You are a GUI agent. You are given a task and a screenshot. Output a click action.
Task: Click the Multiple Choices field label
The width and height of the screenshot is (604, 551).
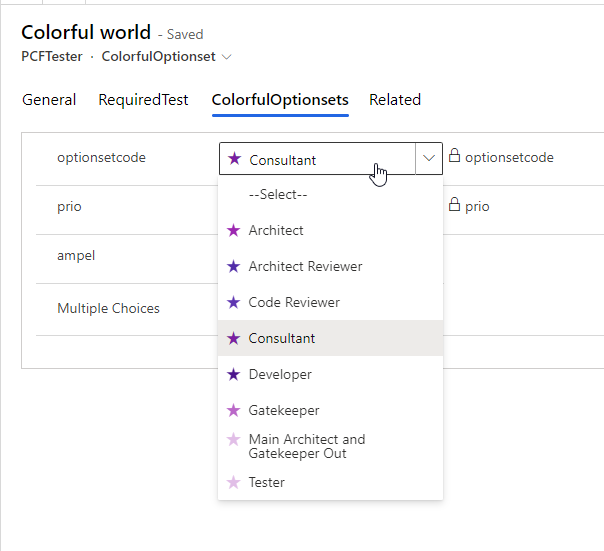pyautogui.click(x=108, y=308)
